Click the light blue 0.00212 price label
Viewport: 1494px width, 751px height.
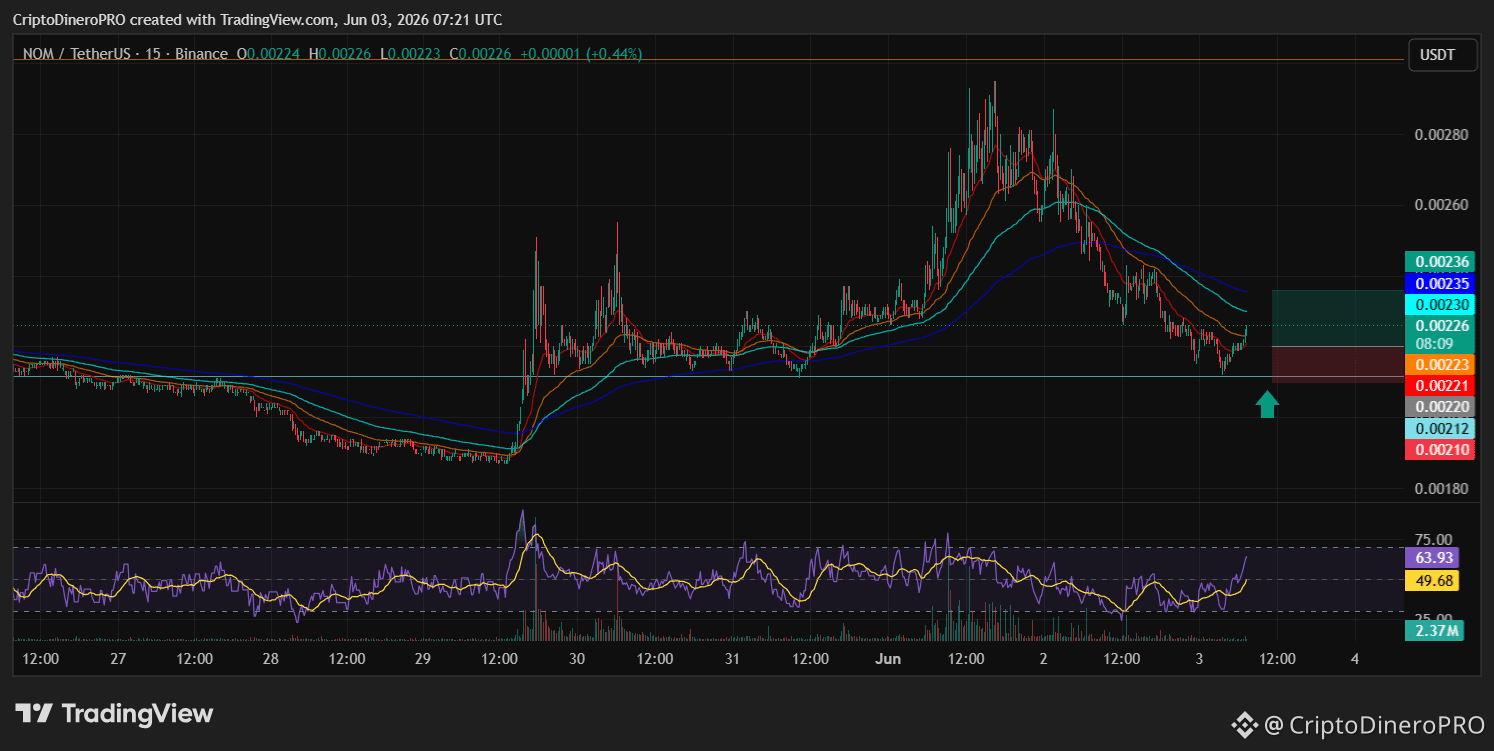click(x=1440, y=429)
